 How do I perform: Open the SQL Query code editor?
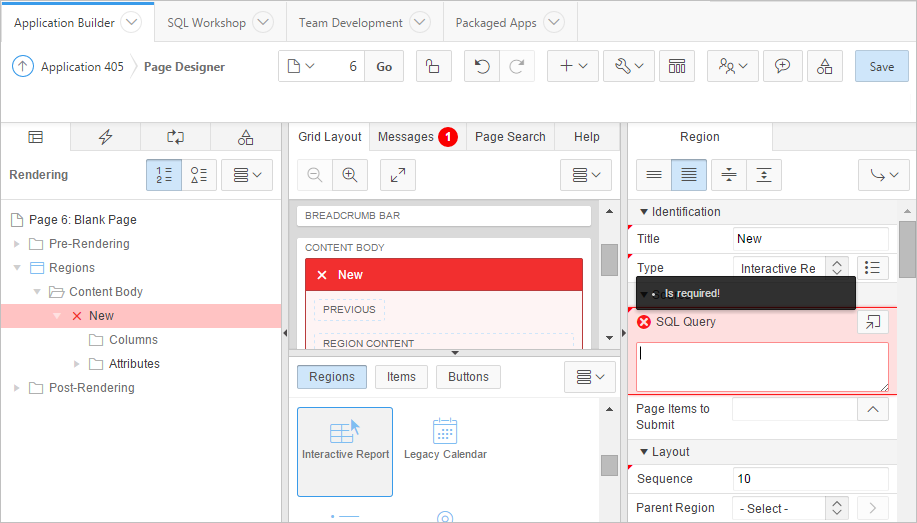(x=872, y=322)
